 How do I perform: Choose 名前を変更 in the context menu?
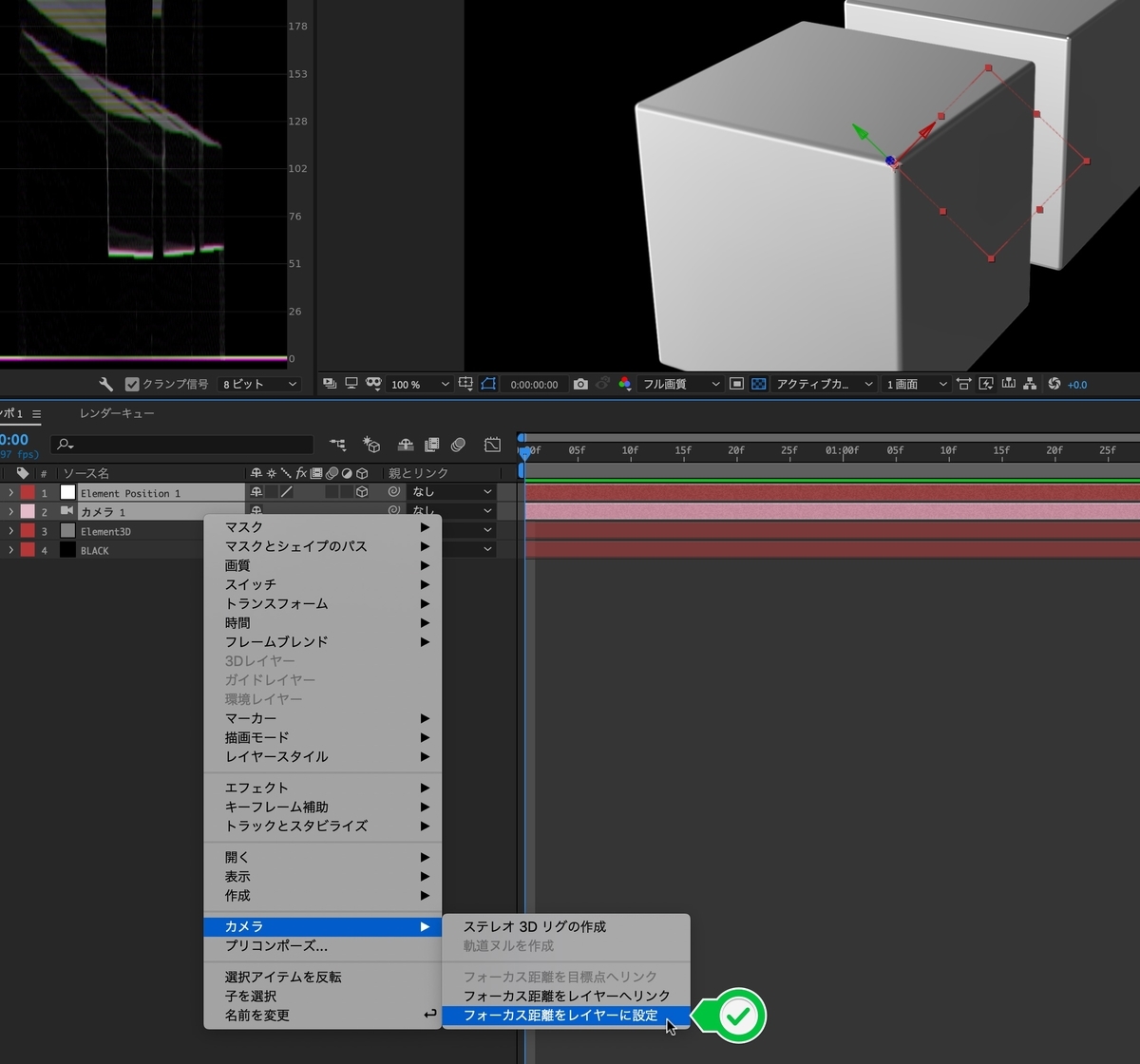323,1015
